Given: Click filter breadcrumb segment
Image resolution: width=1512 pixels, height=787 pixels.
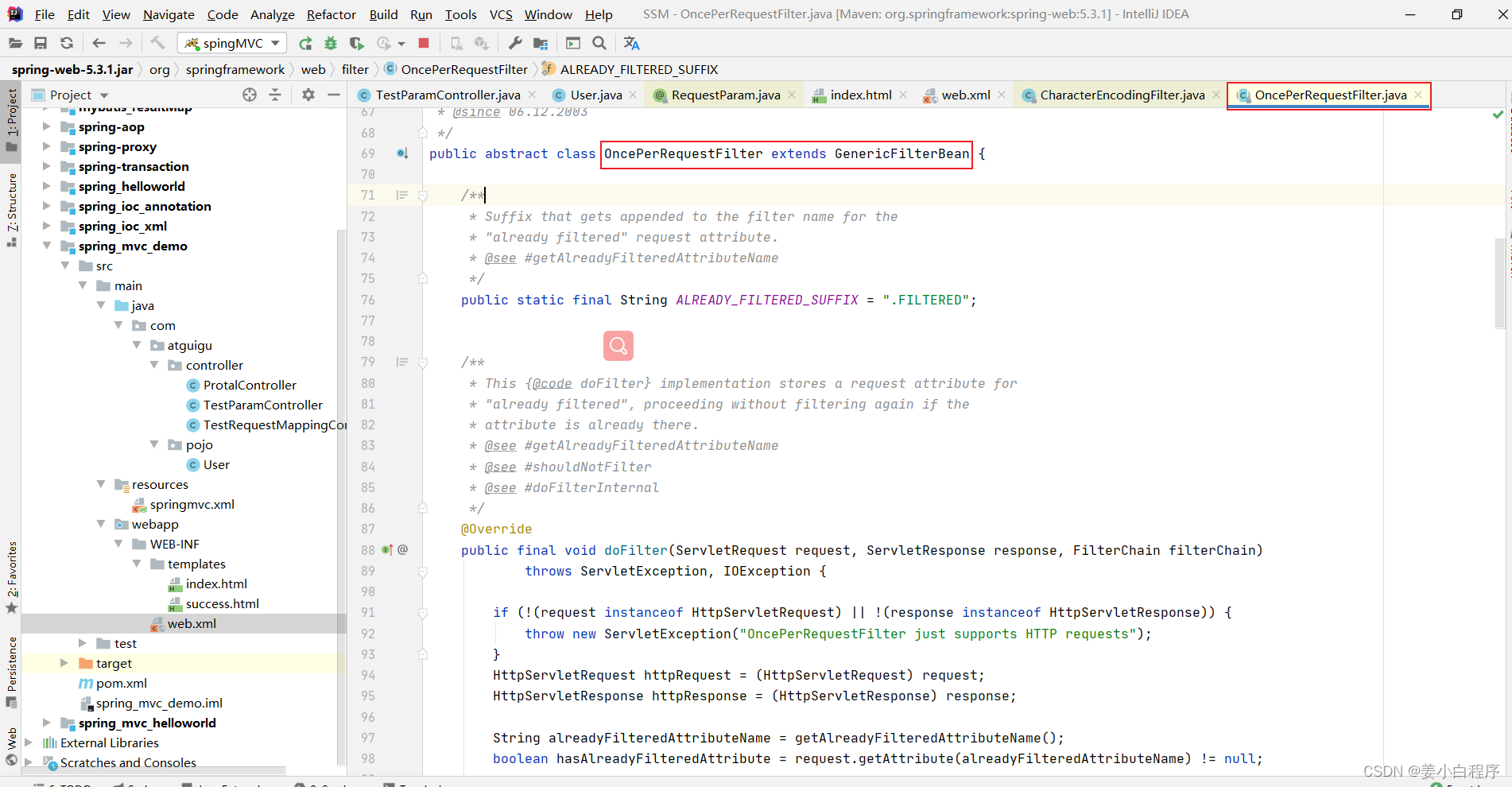Looking at the screenshot, I should (x=355, y=69).
